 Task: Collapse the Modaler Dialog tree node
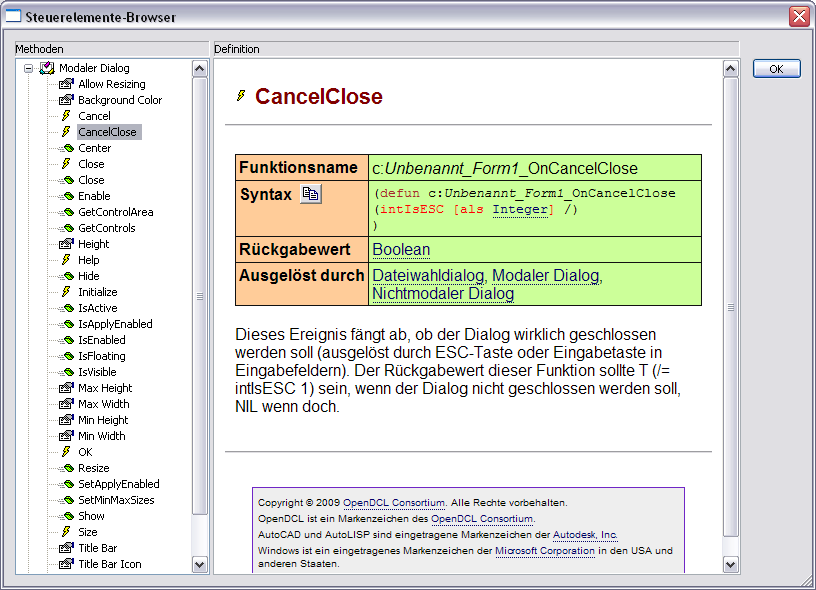[29, 68]
